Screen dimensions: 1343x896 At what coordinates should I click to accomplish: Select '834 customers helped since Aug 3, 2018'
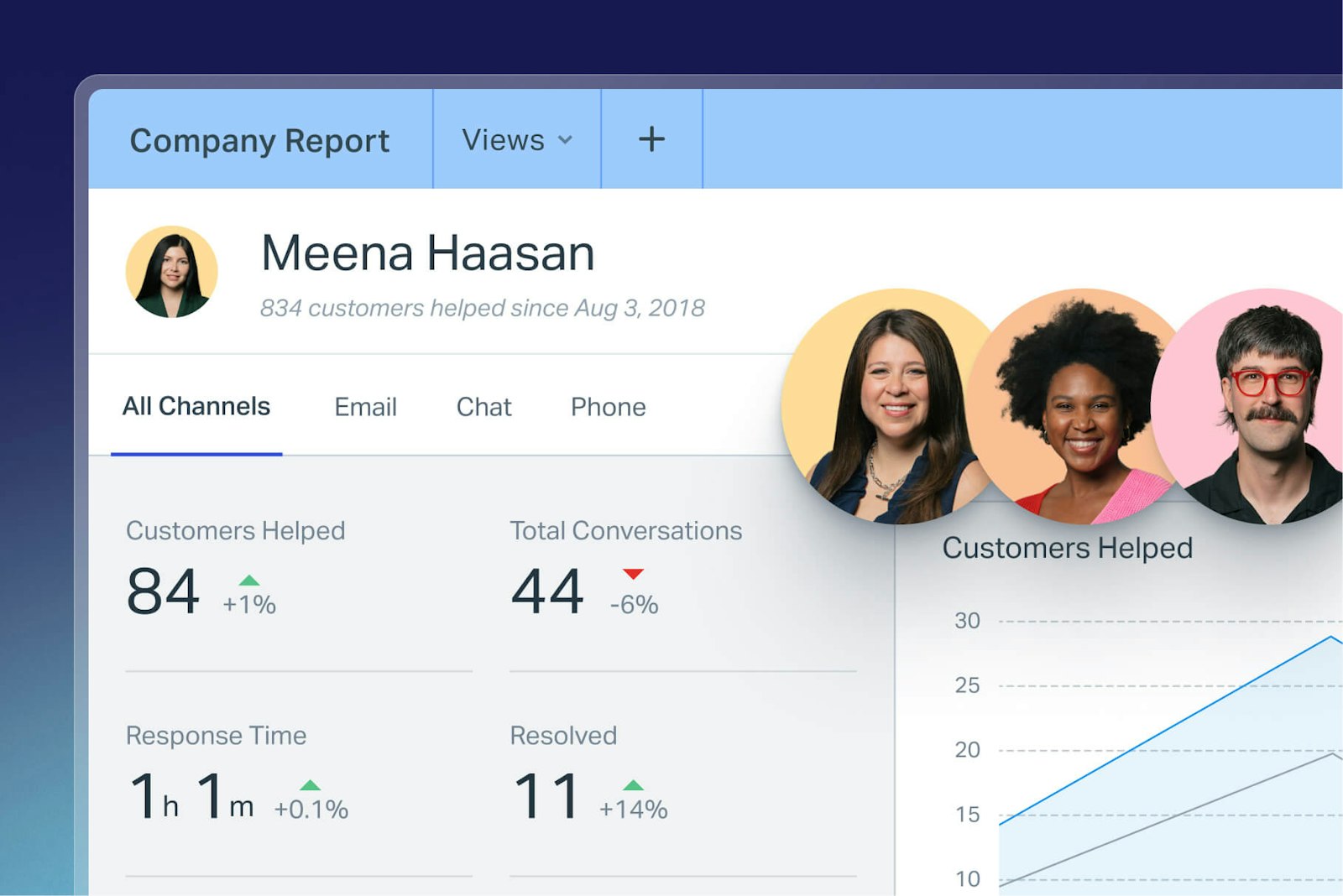click(x=482, y=308)
